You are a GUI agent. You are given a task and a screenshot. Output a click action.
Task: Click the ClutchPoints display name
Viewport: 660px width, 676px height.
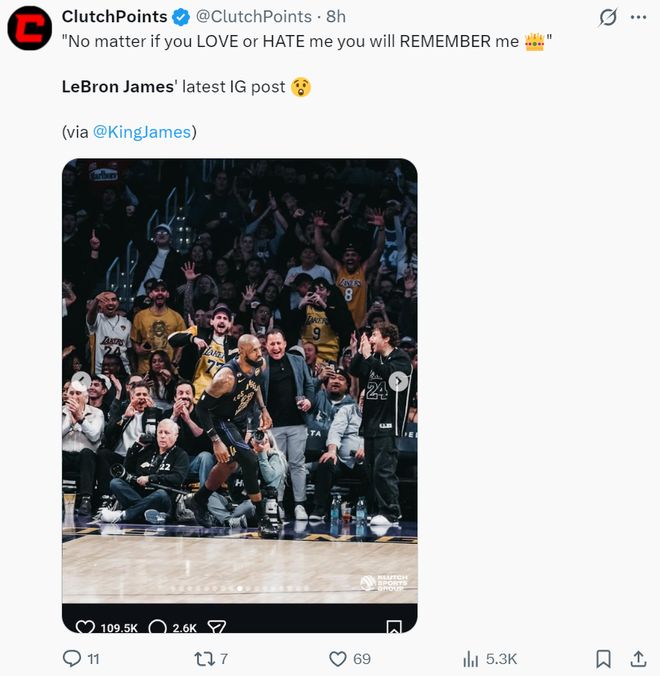[x=114, y=17]
